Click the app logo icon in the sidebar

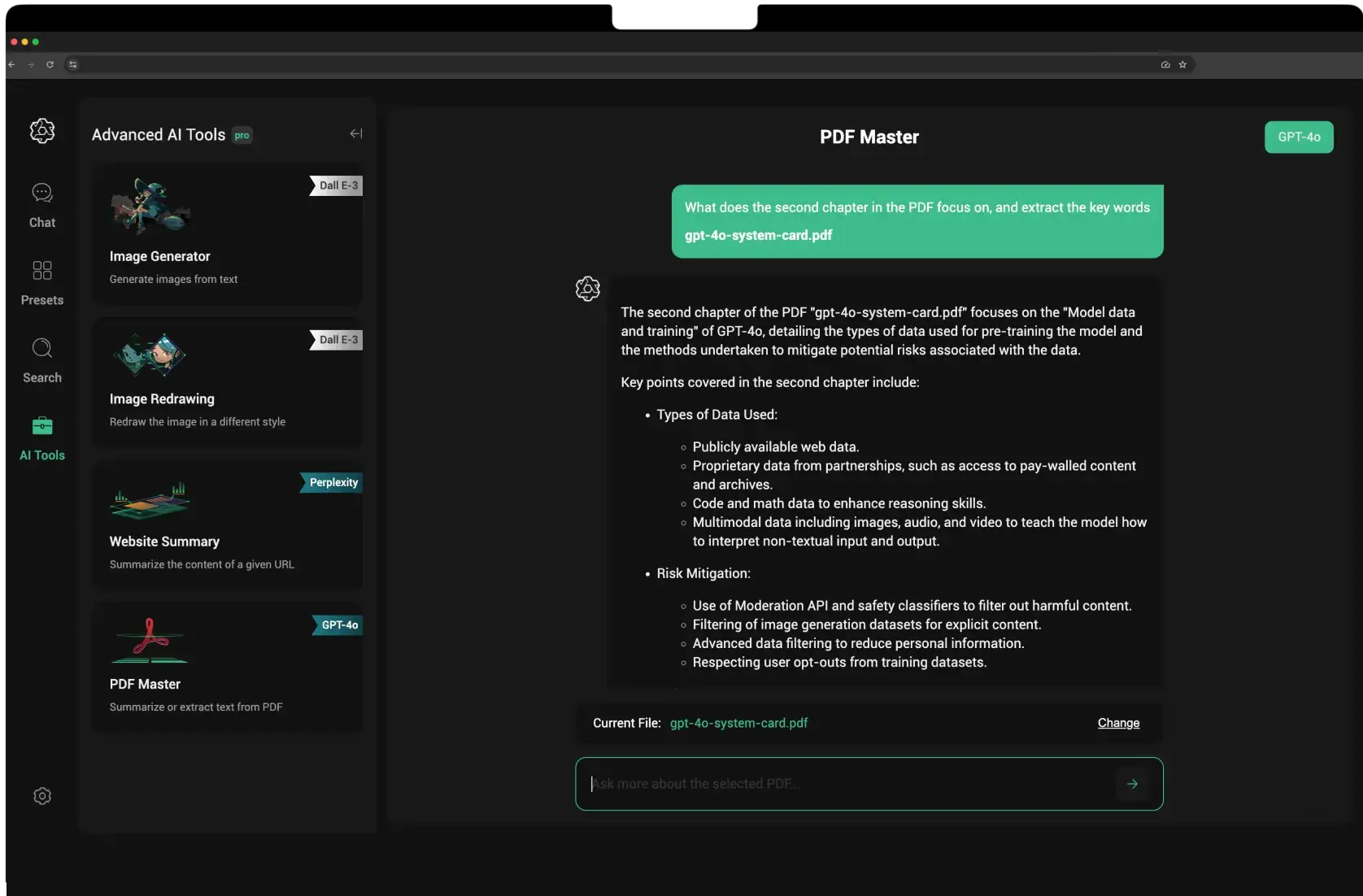point(42,130)
